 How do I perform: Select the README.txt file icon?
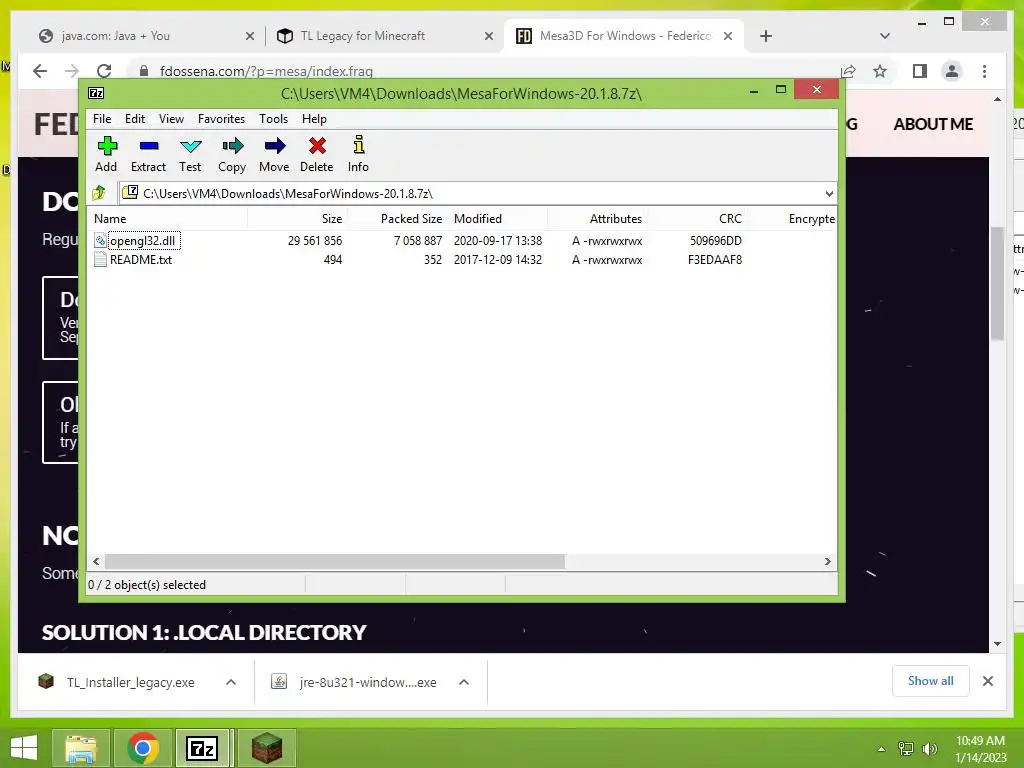(100, 259)
